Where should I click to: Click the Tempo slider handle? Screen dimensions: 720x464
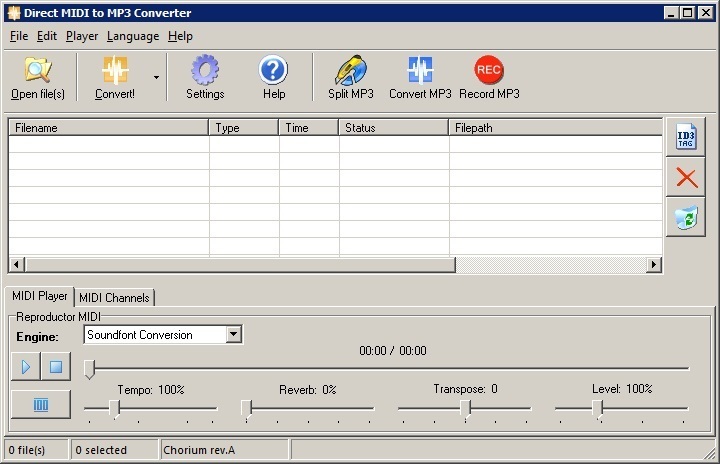point(114,407)
